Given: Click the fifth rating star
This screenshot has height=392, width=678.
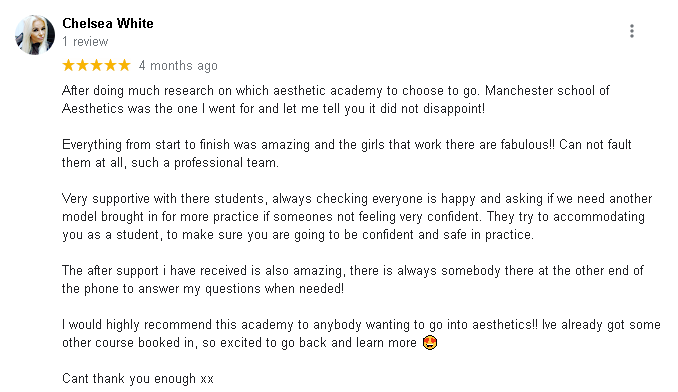Looking at the screenshot, I should tap(124, 65).
